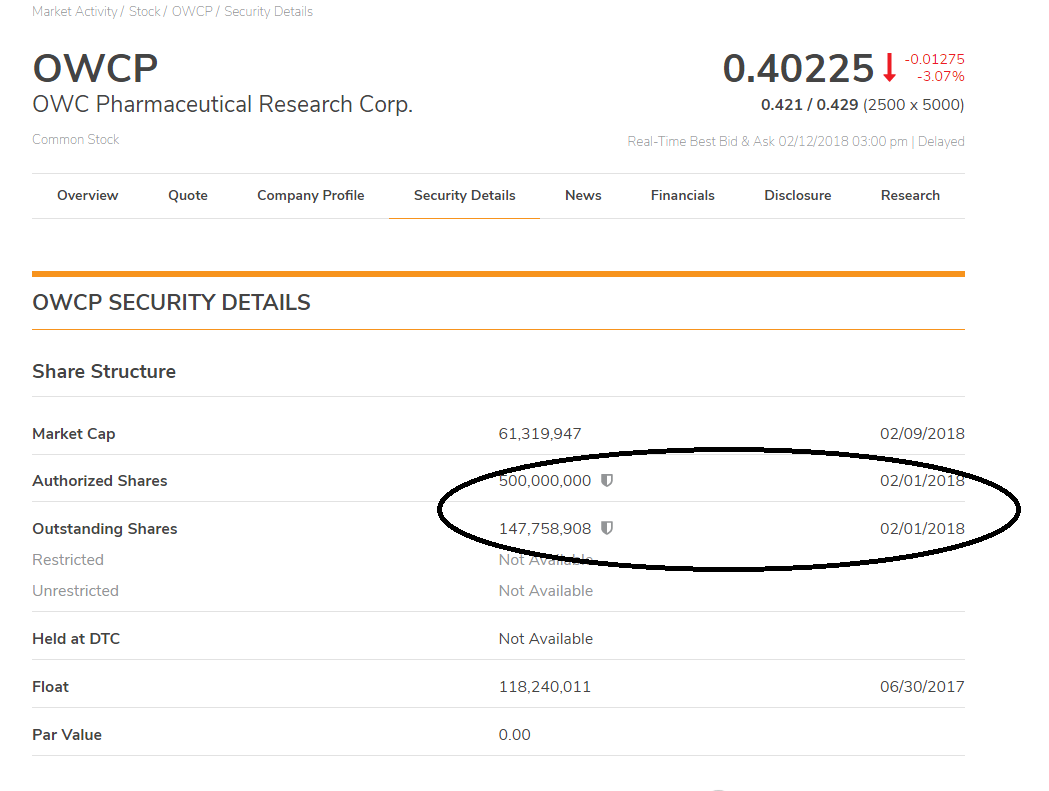Click the Outstanding Shares date 02/01/2018
Viewport: 1049px width, 791px height.
pyautogui.click(x=922, y=529)
